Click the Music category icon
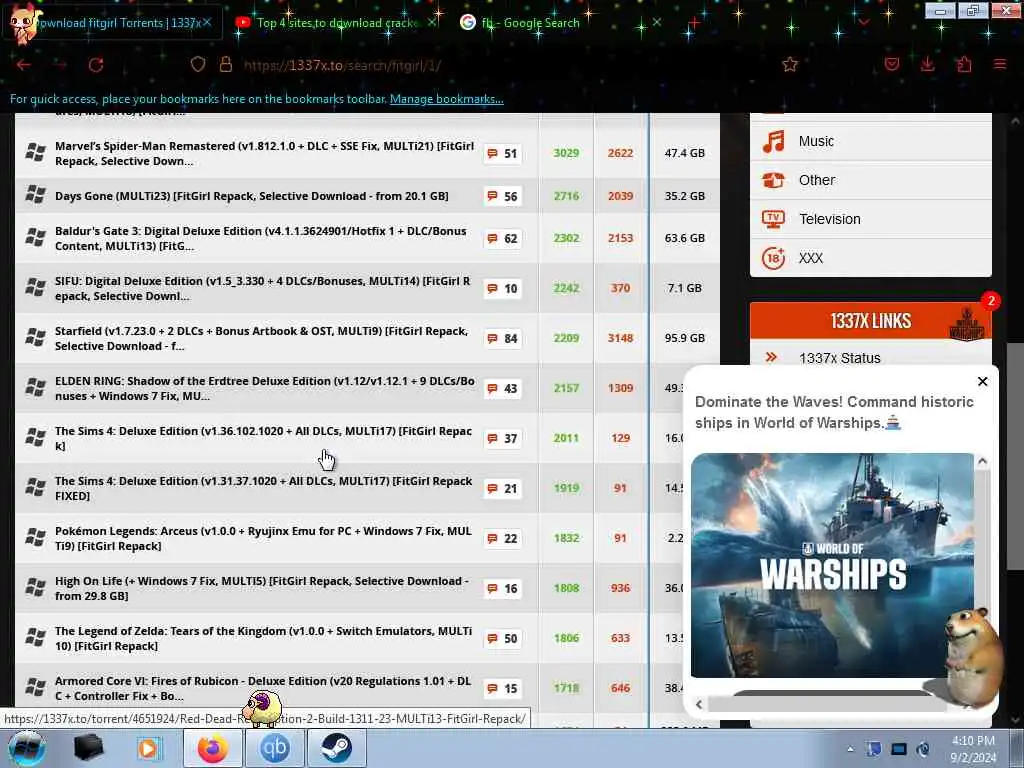This screenshot has width=1024, height=768. coord(774,141)
